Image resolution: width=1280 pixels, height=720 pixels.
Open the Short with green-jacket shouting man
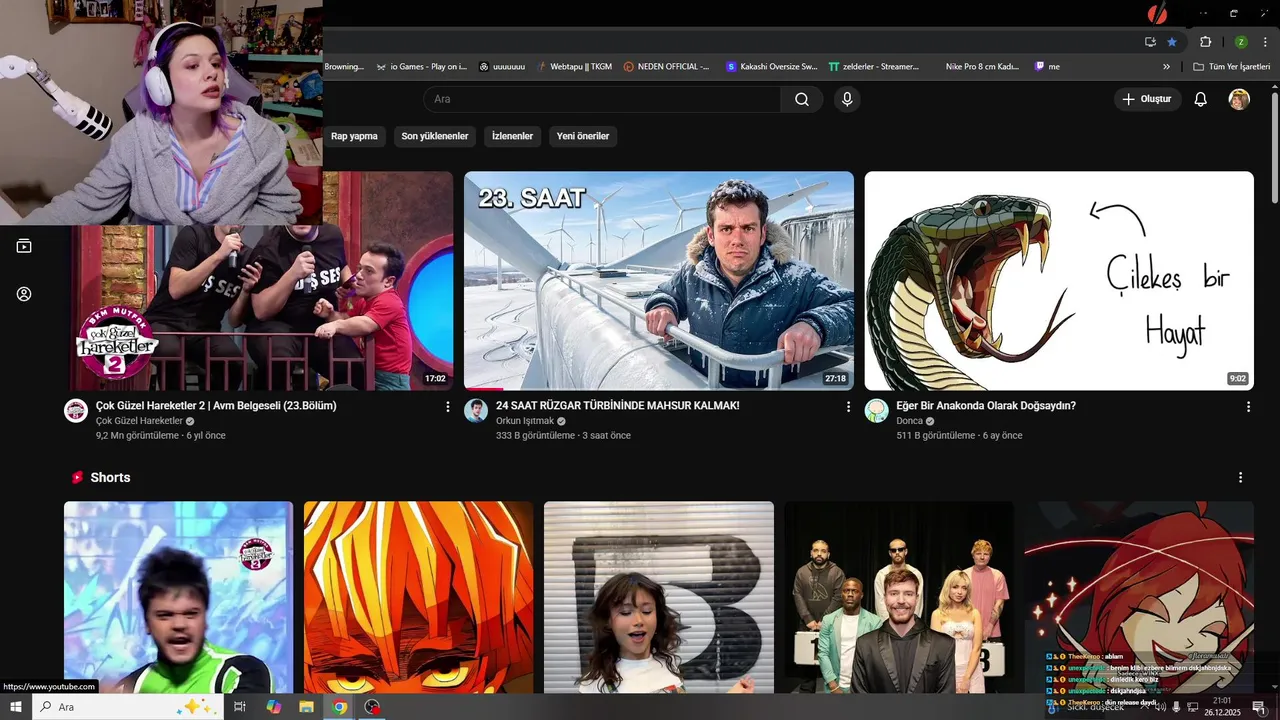[x=178, y=598]
